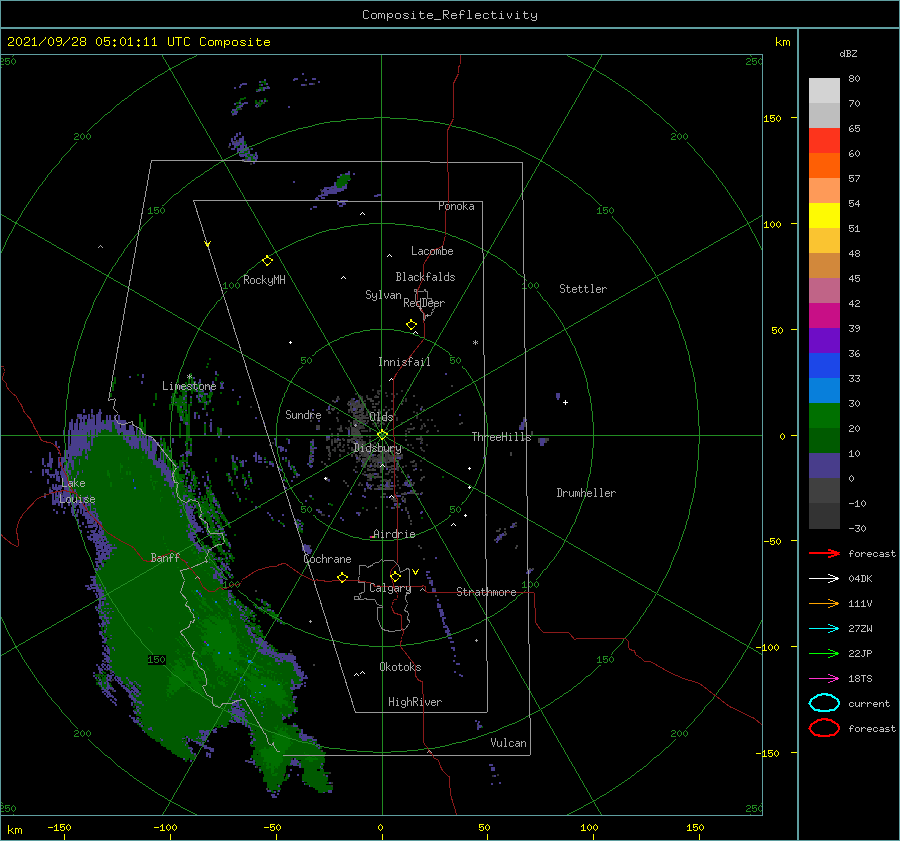Click the Airdrie label

click(394, 534)
